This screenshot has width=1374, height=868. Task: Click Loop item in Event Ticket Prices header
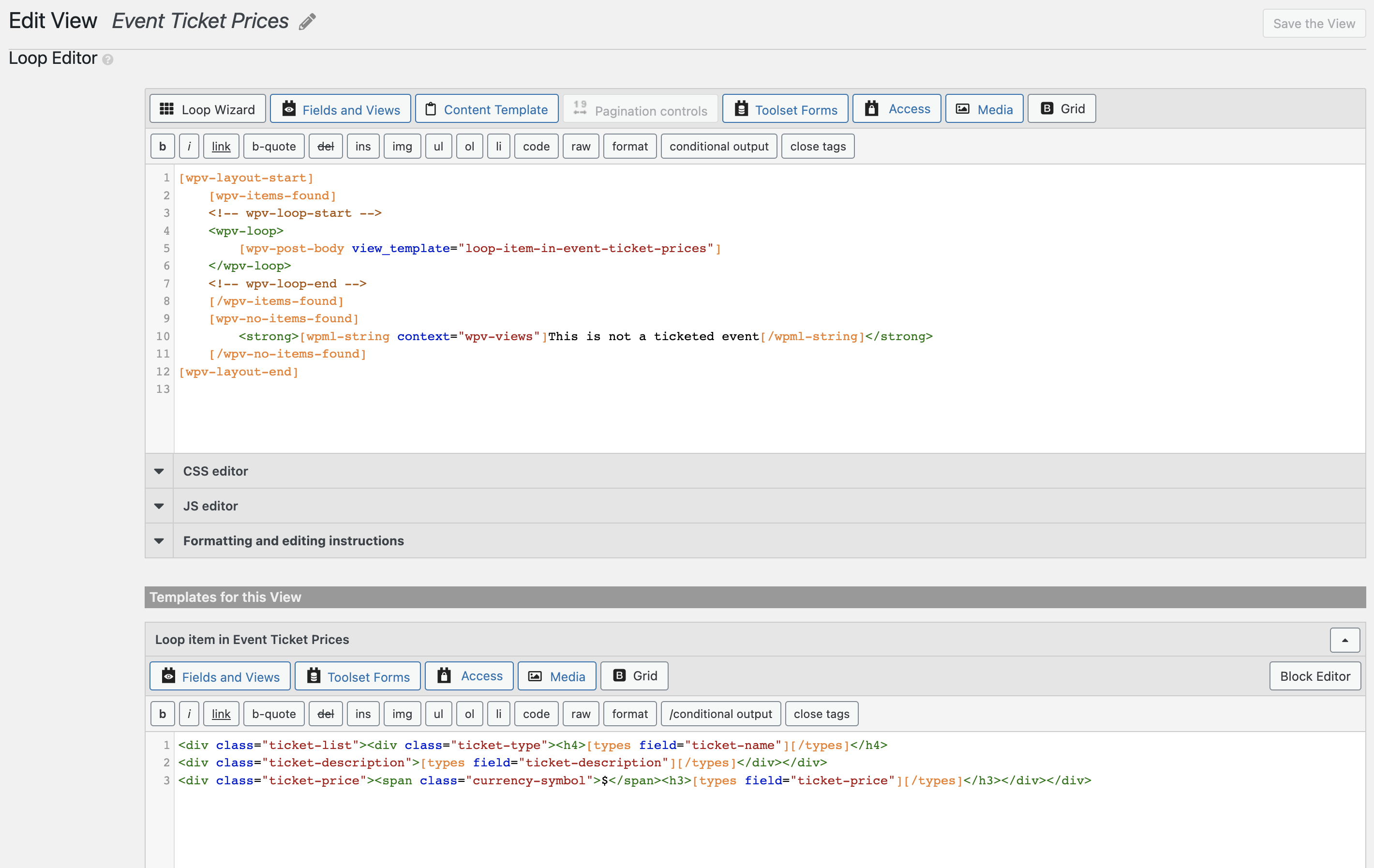click(252, 639)
